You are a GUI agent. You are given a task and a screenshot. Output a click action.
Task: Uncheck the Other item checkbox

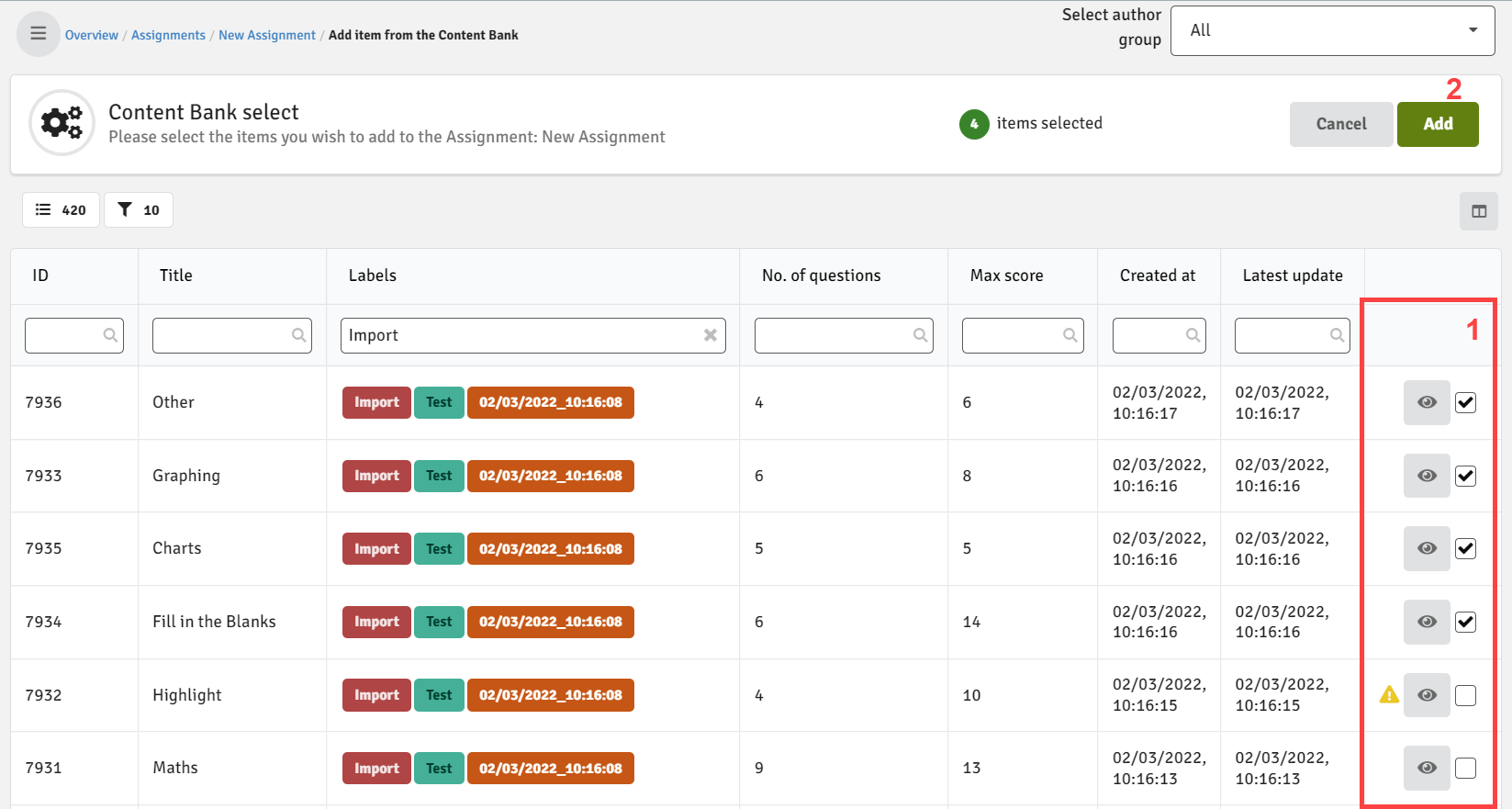click(x=1466, y=402)
